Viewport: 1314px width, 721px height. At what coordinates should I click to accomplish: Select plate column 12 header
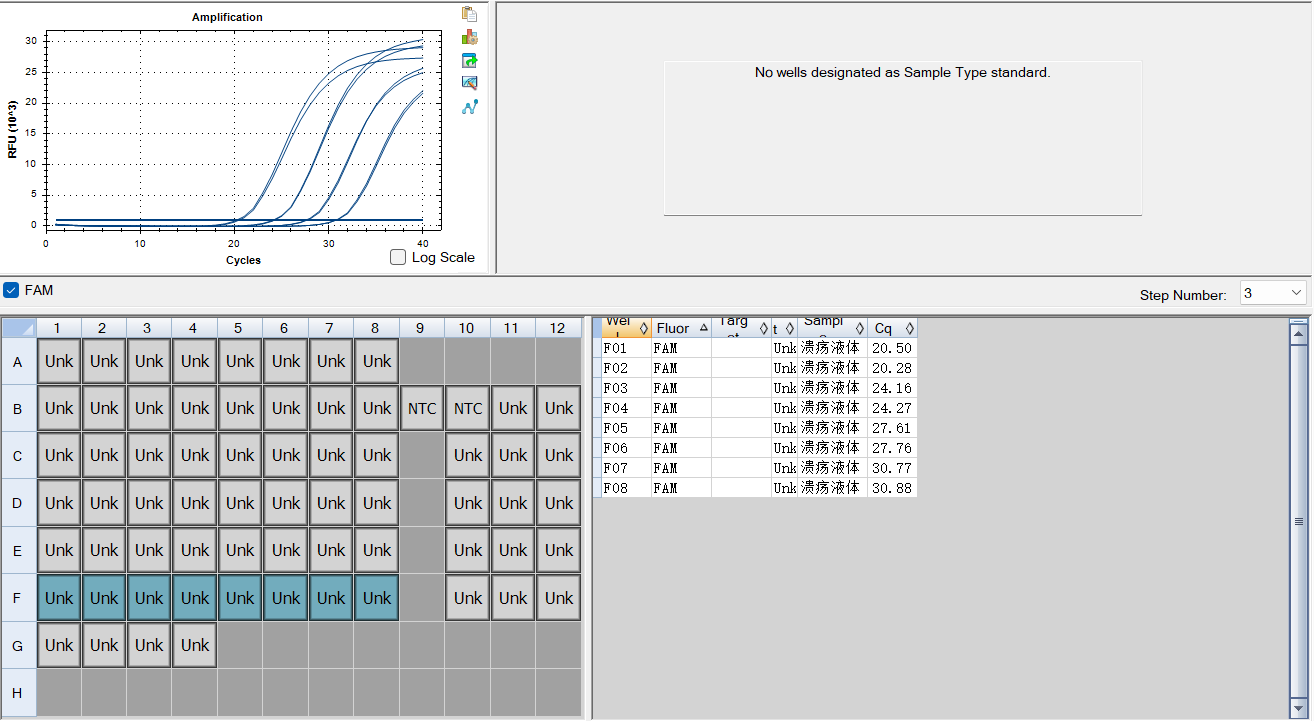point(558,328)
